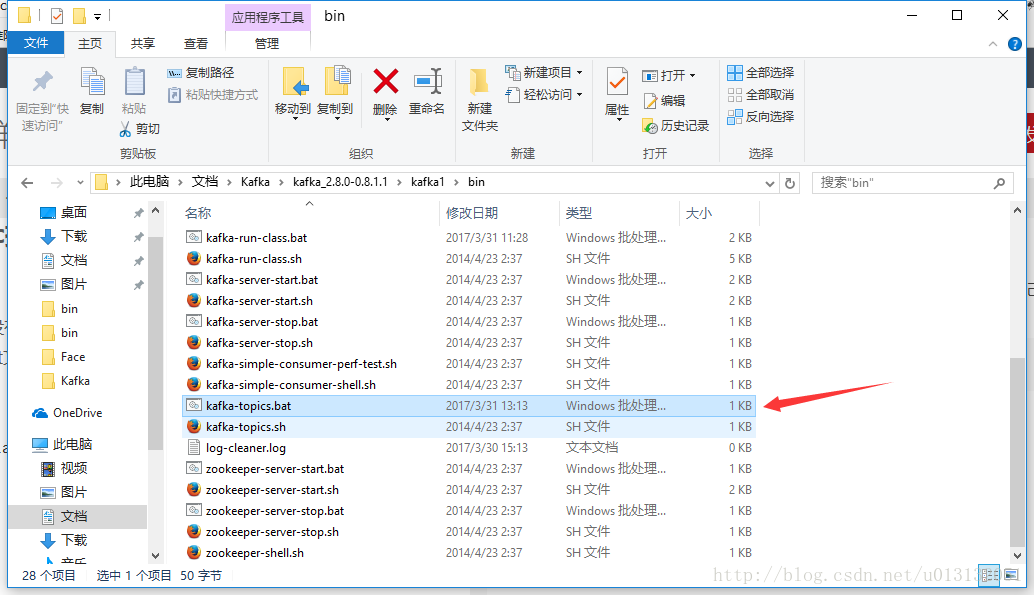
Task: Switch to large icons view in status bar
Action: tap(1011, 577)
